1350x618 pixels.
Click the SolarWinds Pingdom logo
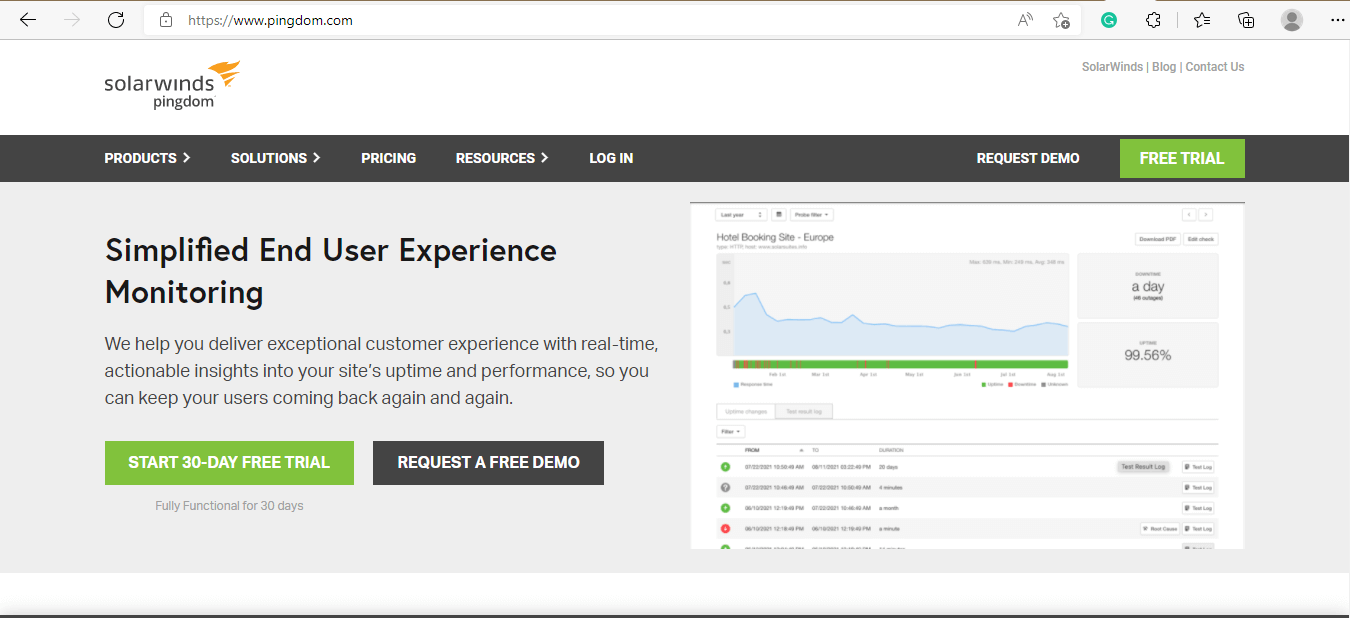pos(172,85)
